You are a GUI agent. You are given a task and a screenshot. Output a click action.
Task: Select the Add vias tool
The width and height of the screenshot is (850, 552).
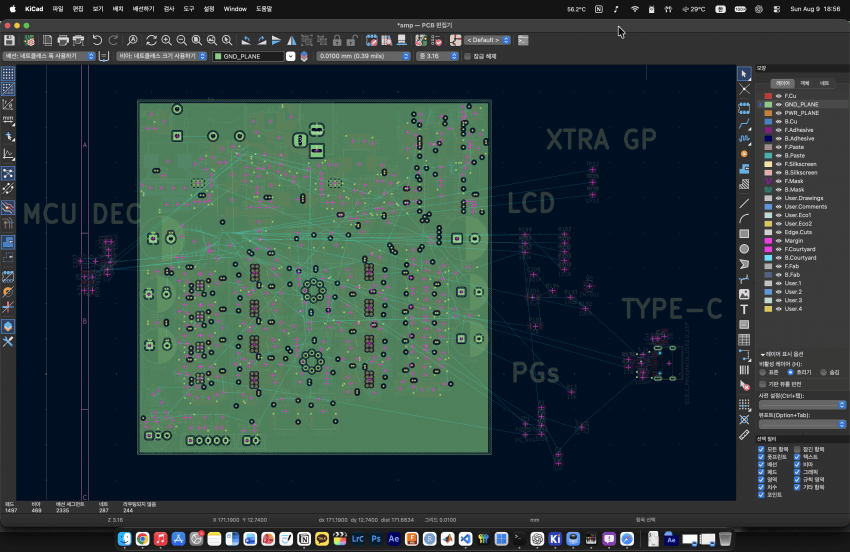pos(744,154)
